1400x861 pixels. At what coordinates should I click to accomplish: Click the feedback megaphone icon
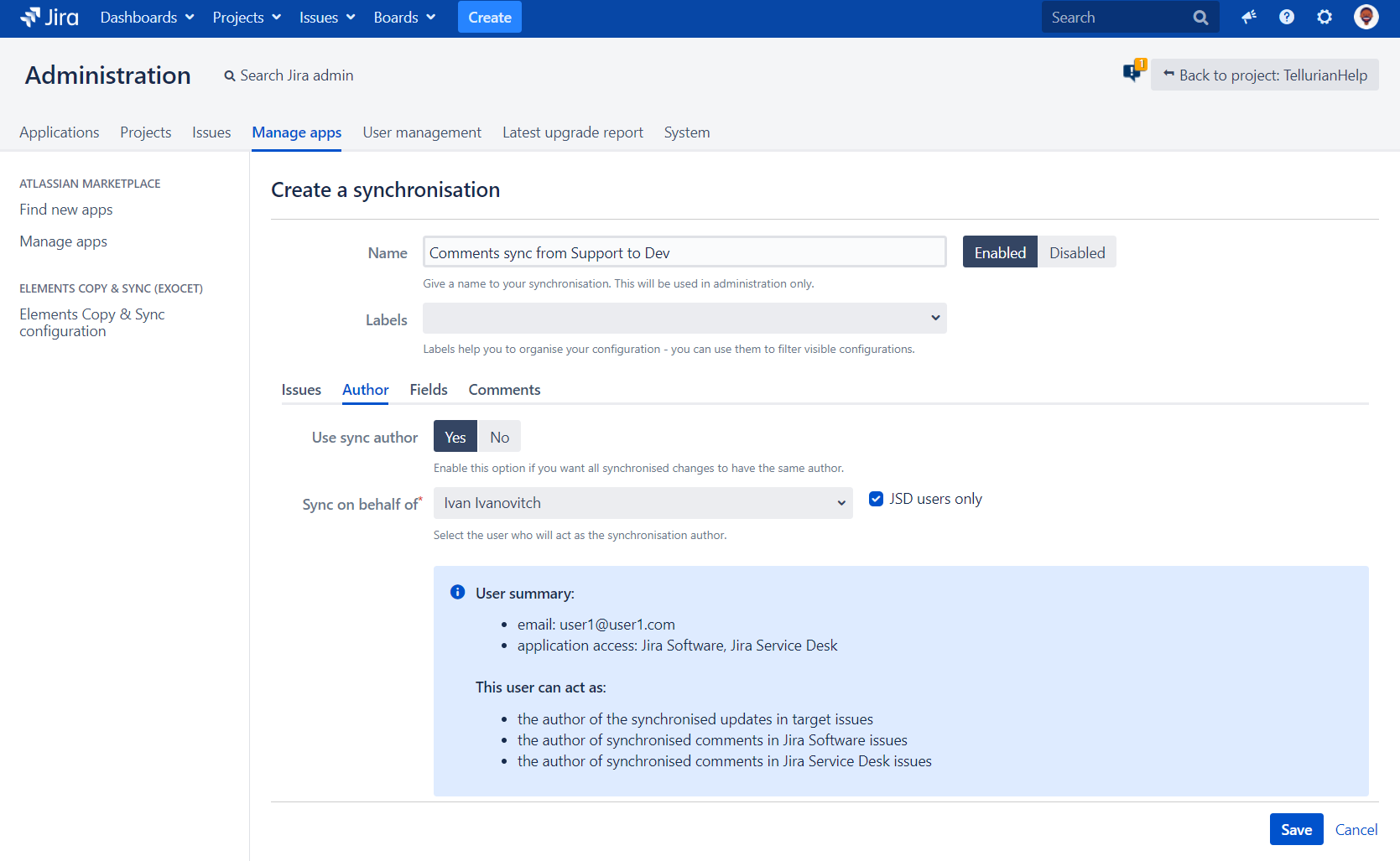click(1248, 17)
